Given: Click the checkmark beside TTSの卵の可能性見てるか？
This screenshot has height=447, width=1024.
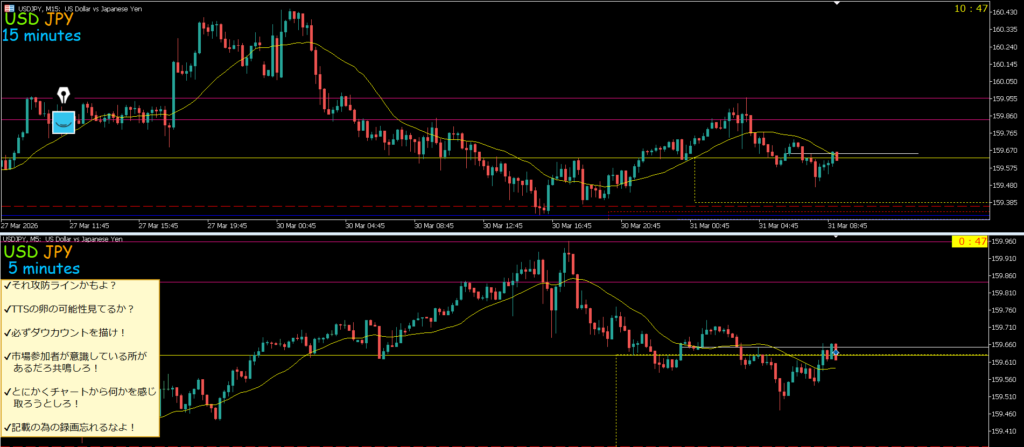Looking at the screenshot, I should [x=7, y=309].
